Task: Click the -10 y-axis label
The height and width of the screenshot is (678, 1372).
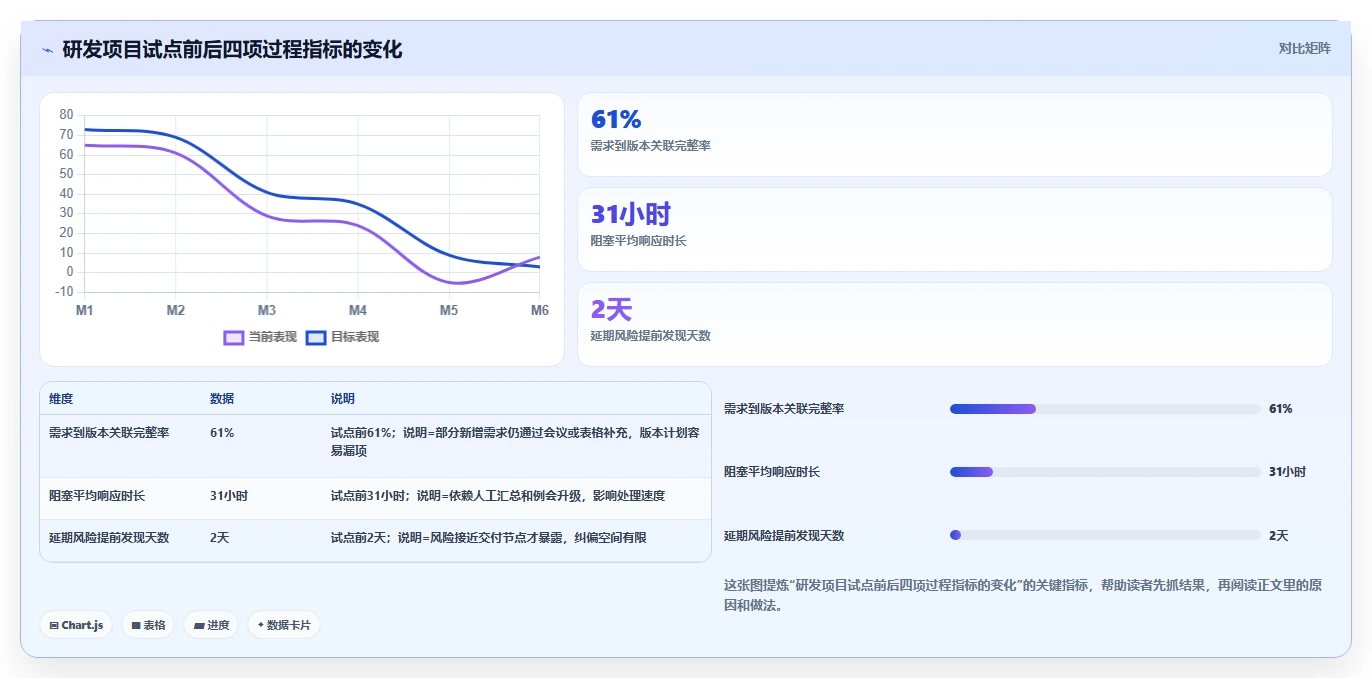Action: point(64,291)
